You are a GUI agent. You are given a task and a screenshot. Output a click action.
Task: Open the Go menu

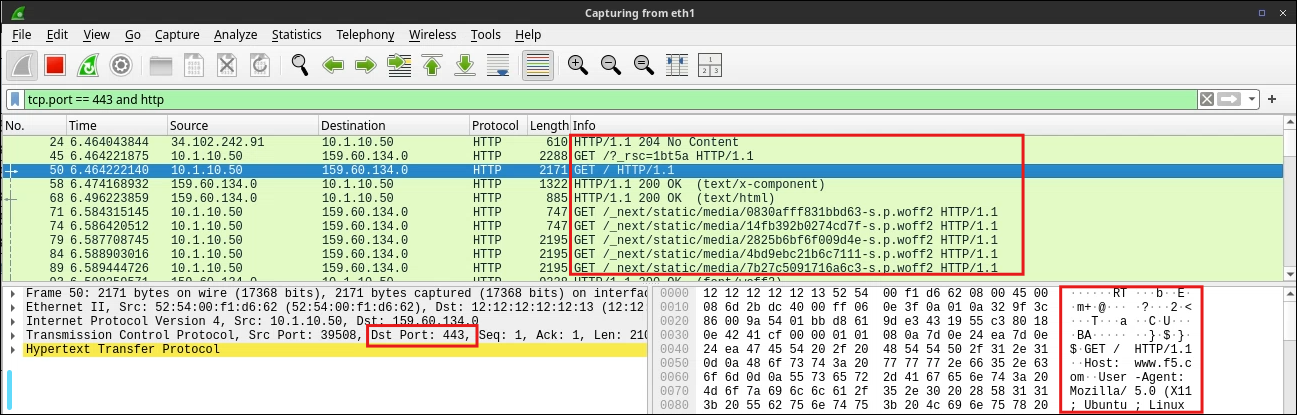[132, 34]
